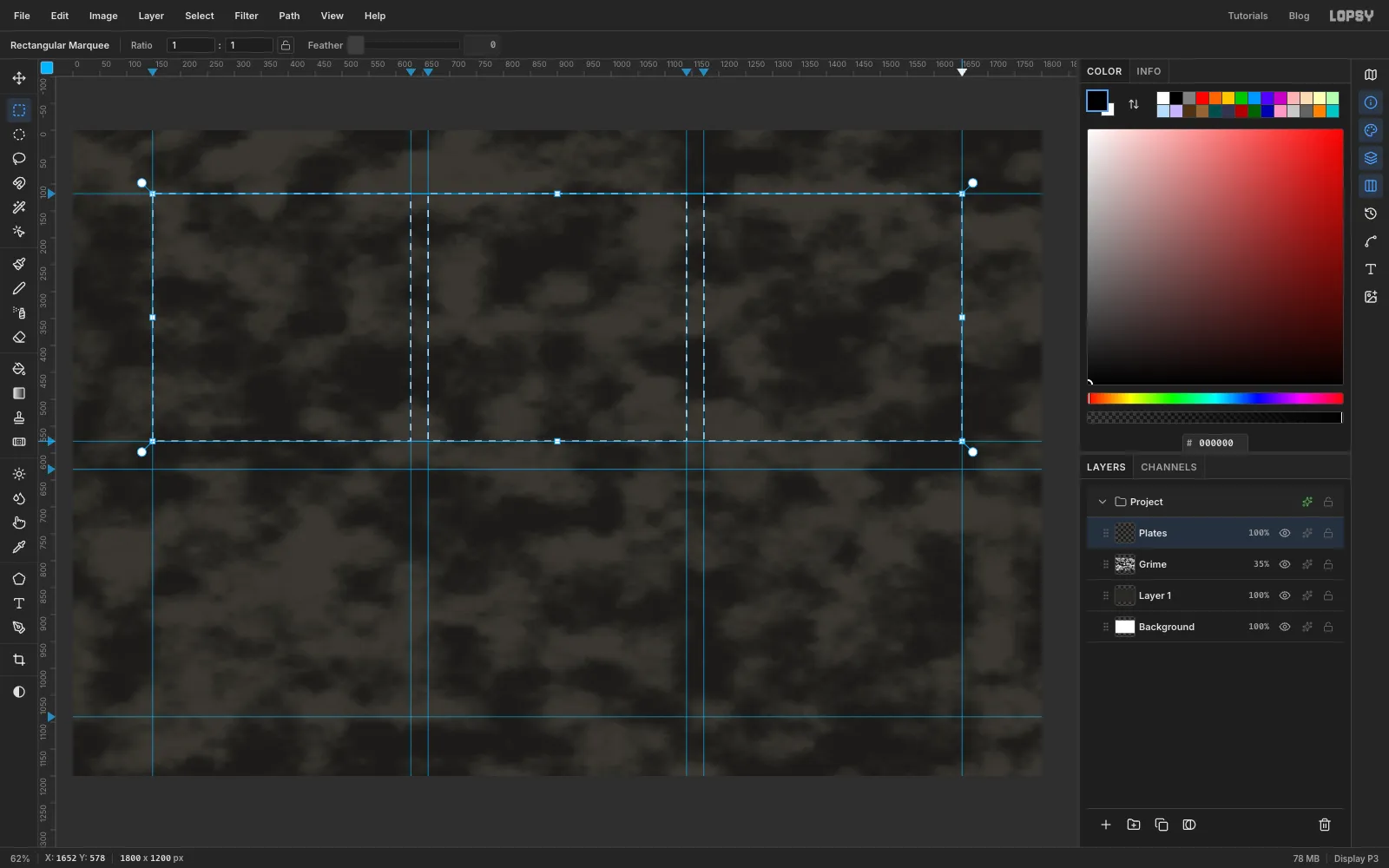Select the Eyedropper tool
This screenshot has height=868, width=1389.
click(x=19, y=547)
